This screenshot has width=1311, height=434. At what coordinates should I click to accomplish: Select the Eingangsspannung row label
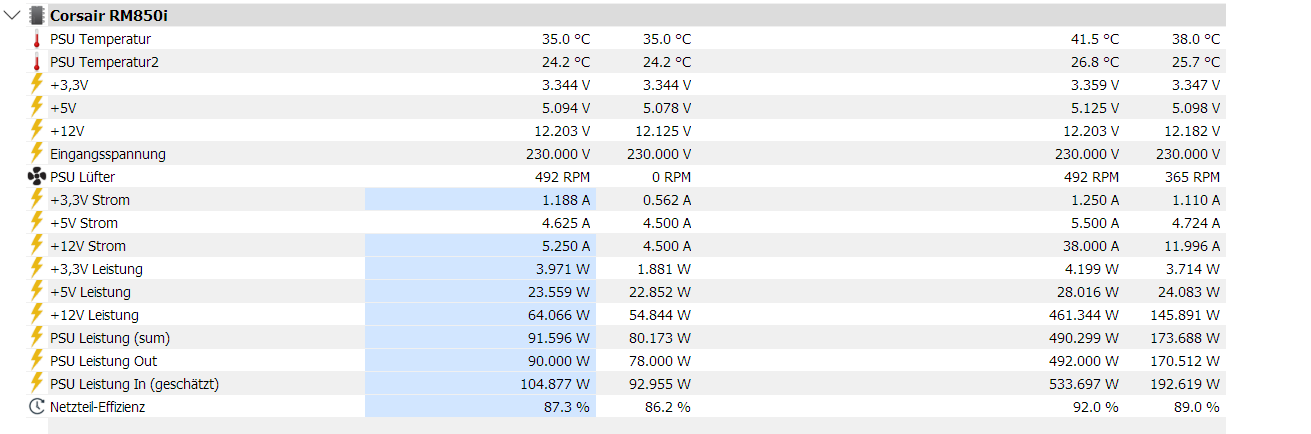(x=108, y=154)
